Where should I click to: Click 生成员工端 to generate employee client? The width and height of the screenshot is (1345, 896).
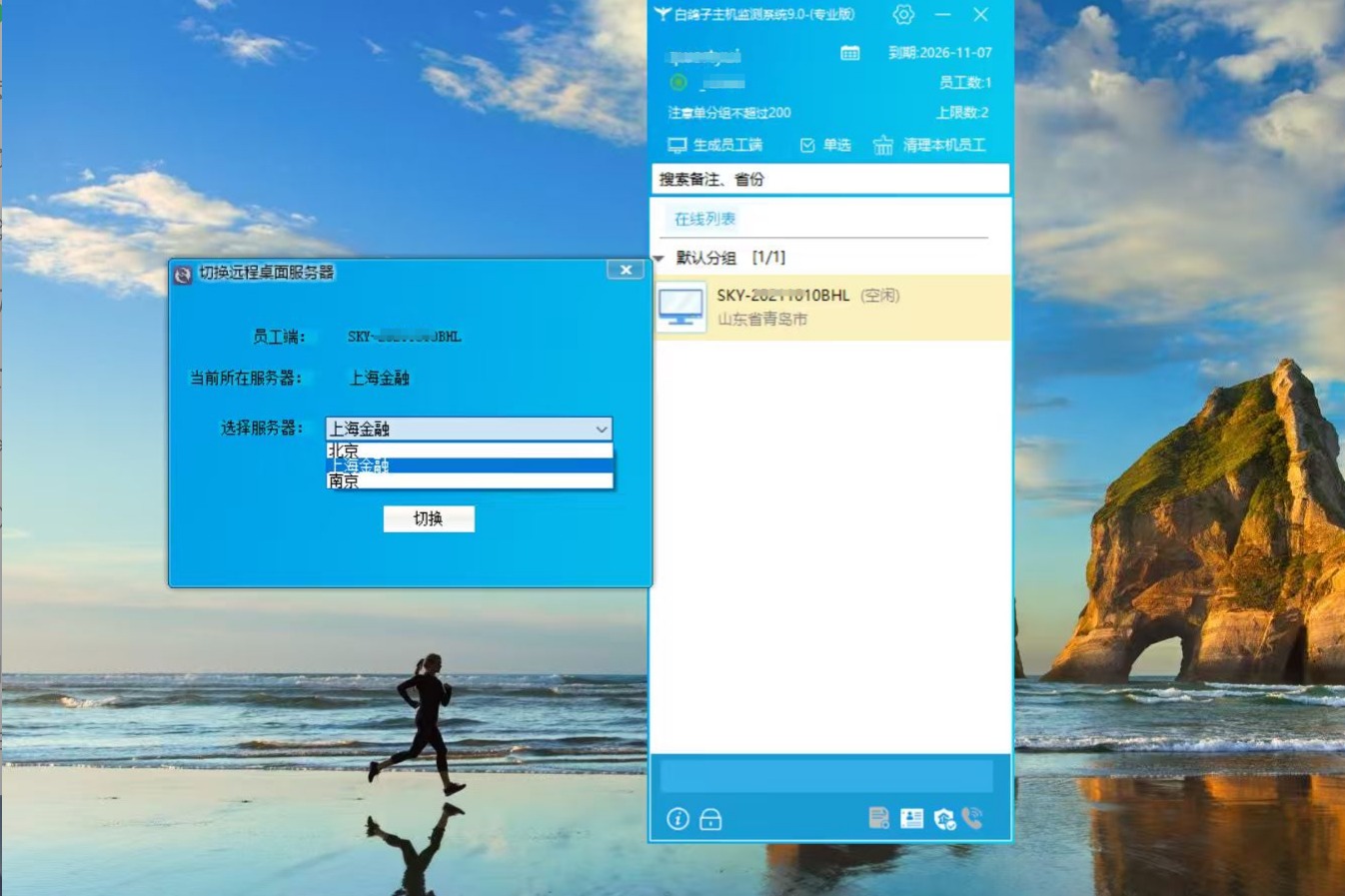pyautogui.click(x=715, y=146)
